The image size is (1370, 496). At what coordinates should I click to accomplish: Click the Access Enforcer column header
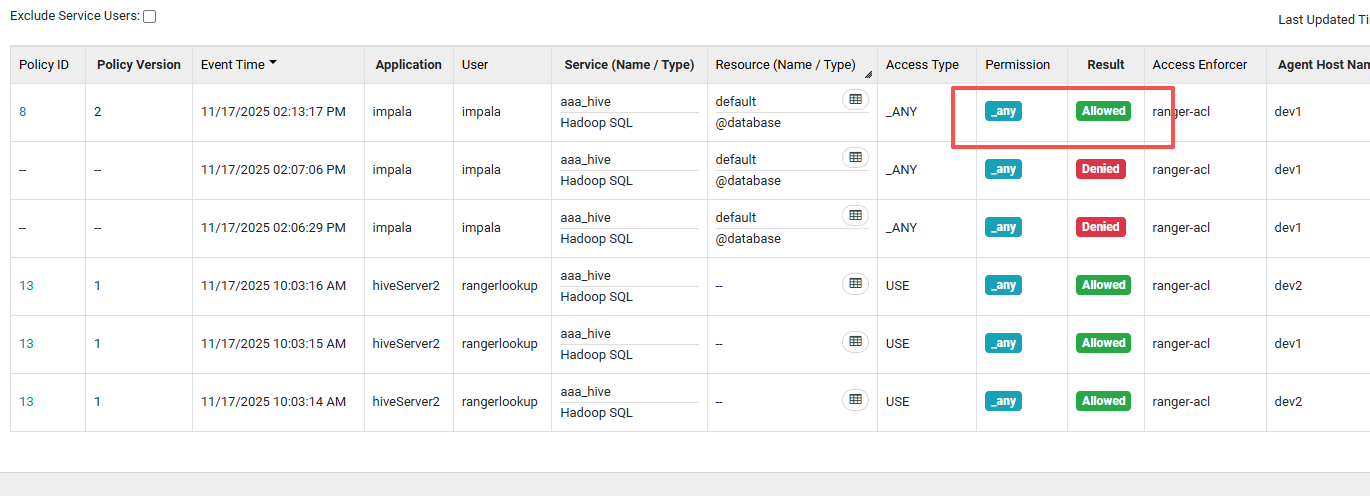1199,65
